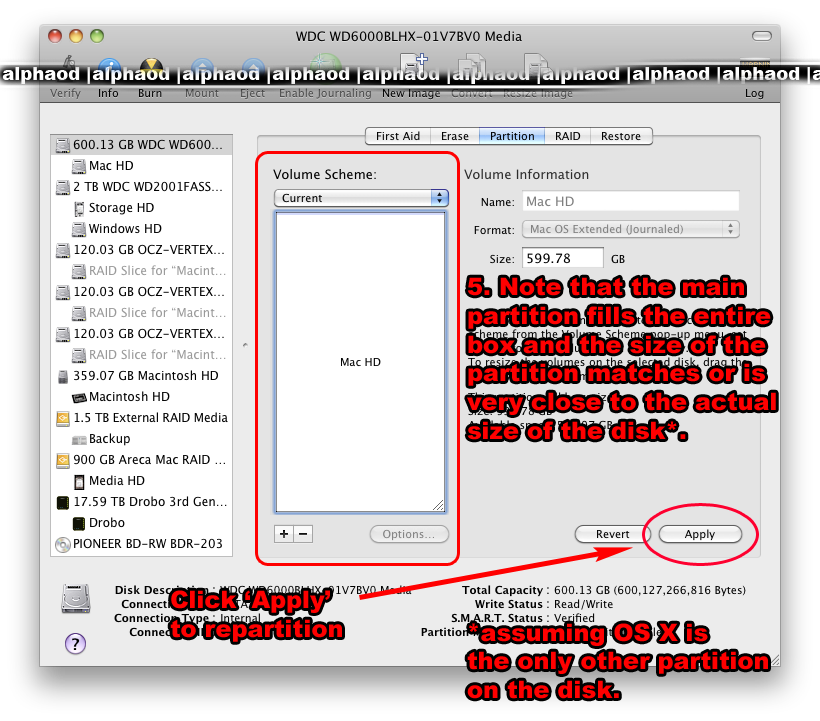The height and width of the screenshot is (721, 820).
Task: Select the Backup volume icon
Action: coord(79,439)
